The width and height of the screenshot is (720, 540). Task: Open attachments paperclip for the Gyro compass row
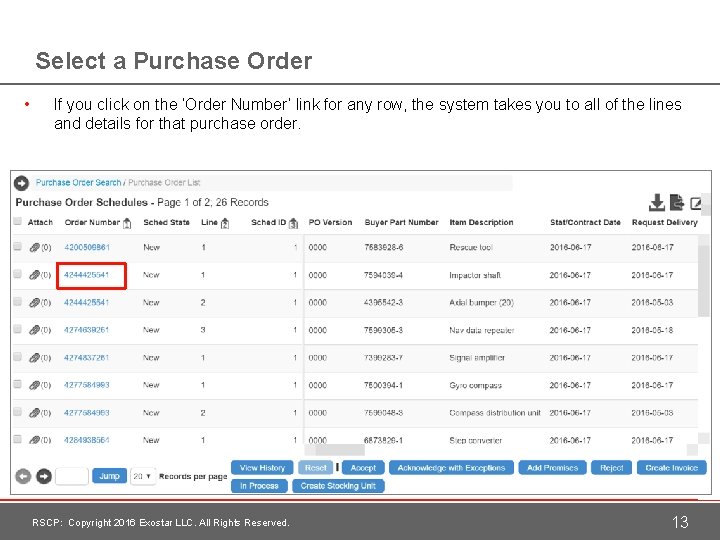coord(34,385)
